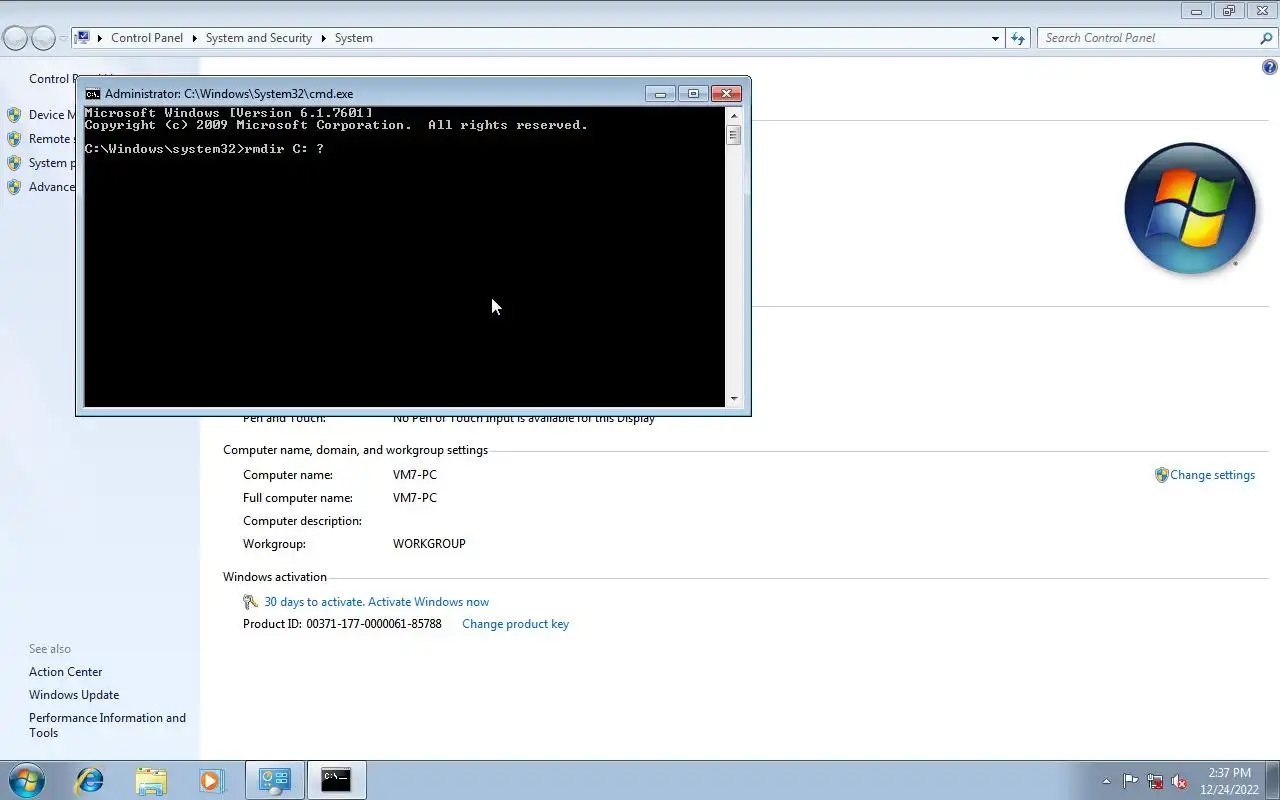The image size is (1280, 800).
Task: Go back in Control Panel navigation
Action: pos(16,38)
